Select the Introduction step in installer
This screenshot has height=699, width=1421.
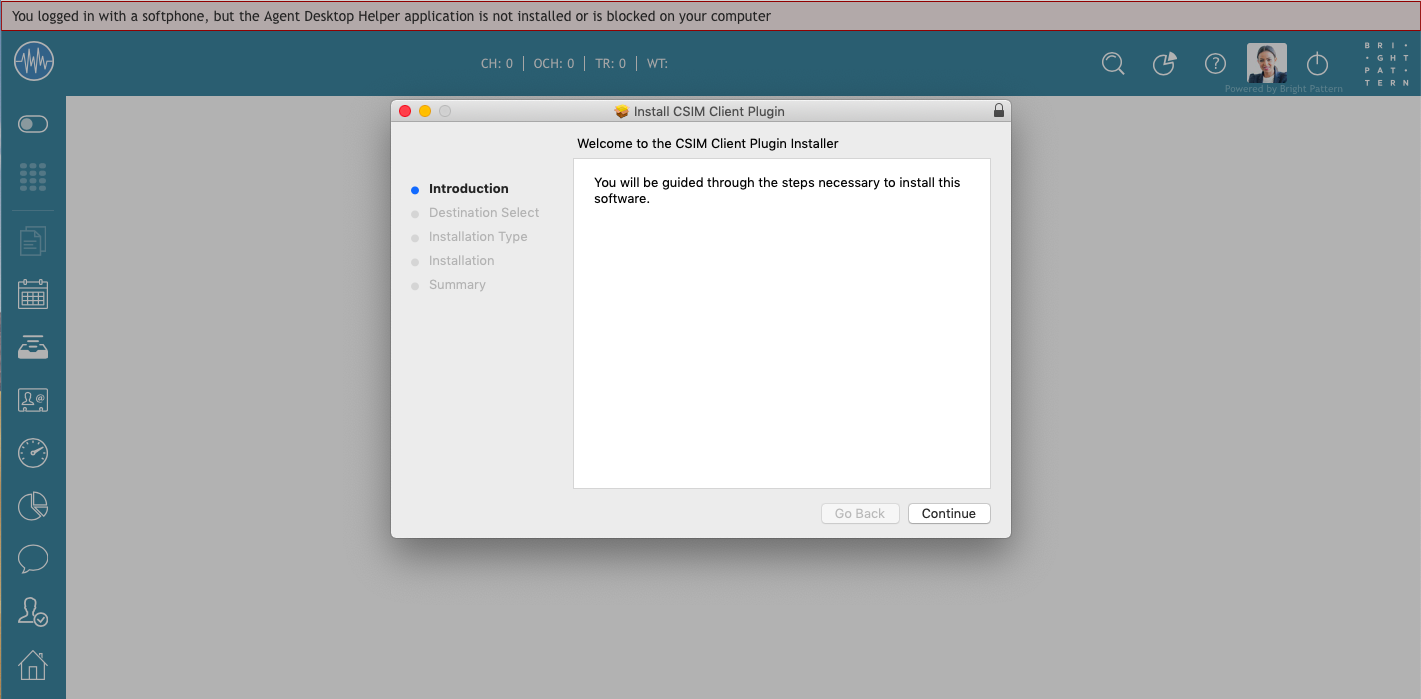coord(468,189)
